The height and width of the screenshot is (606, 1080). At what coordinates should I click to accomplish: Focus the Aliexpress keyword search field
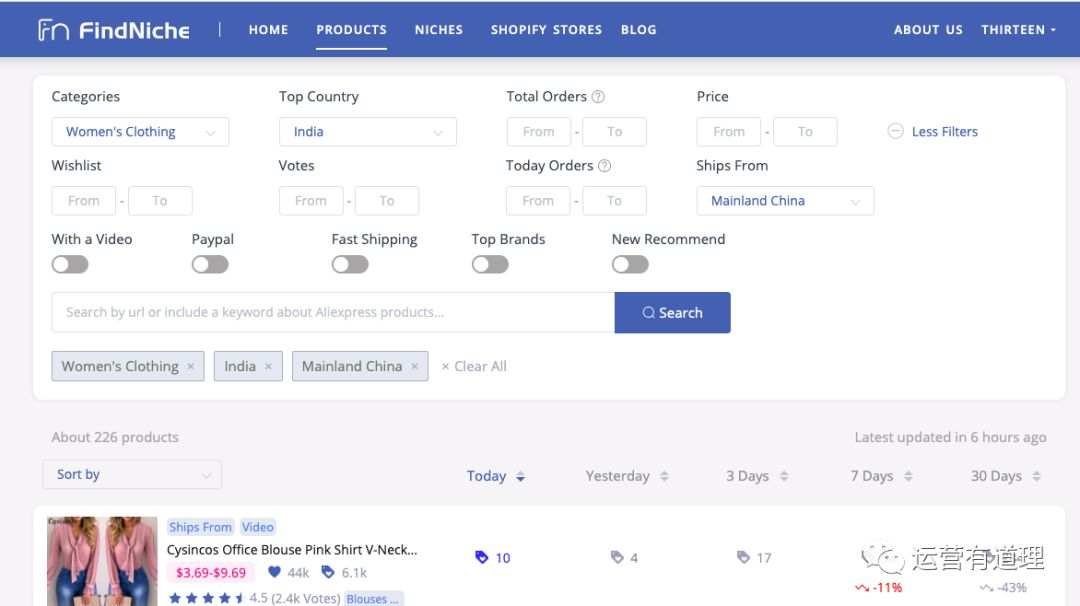(333, 313)
